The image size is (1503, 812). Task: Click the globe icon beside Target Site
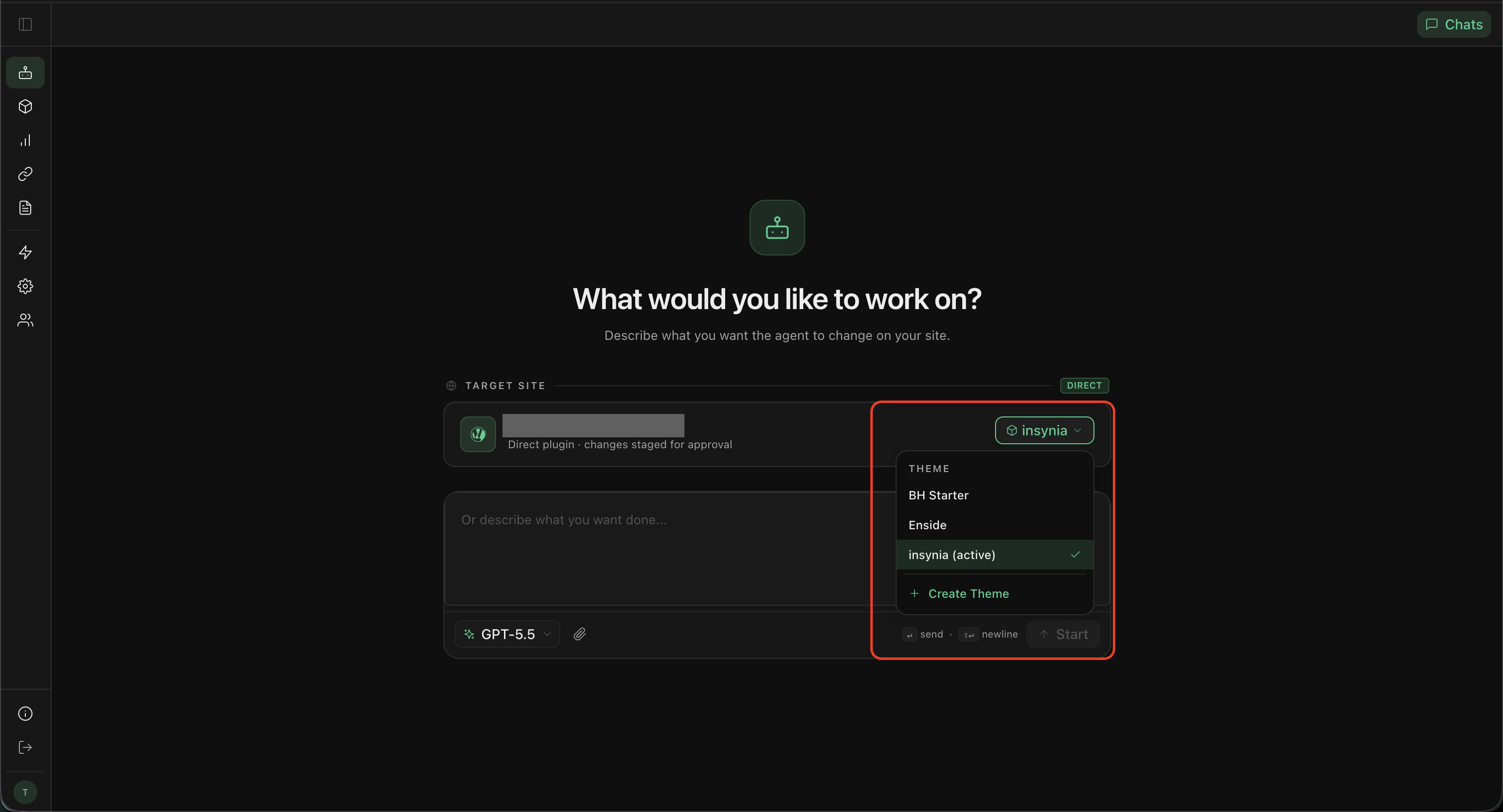coord(451,386)
